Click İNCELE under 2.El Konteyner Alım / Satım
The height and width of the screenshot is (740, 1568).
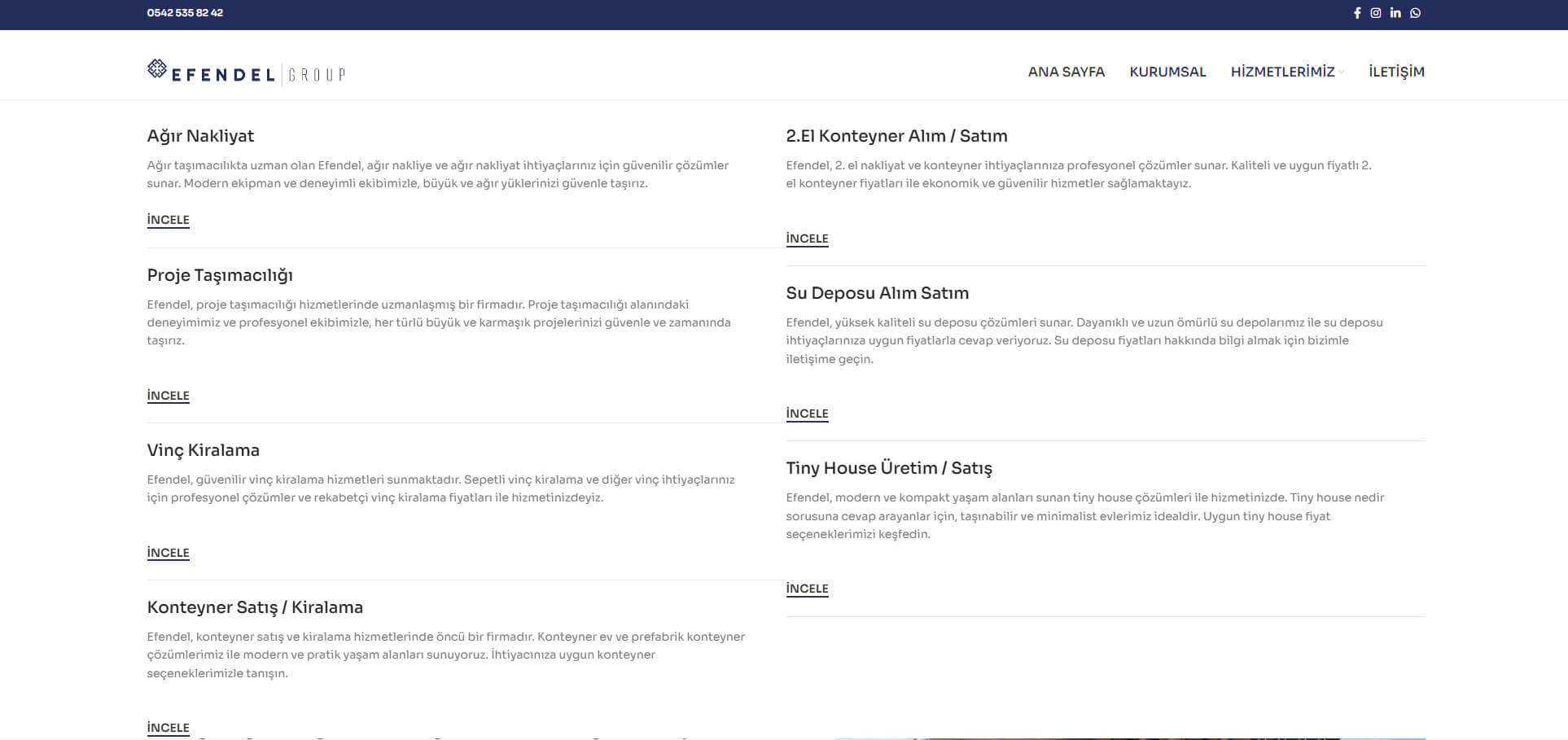coord(807,239)
